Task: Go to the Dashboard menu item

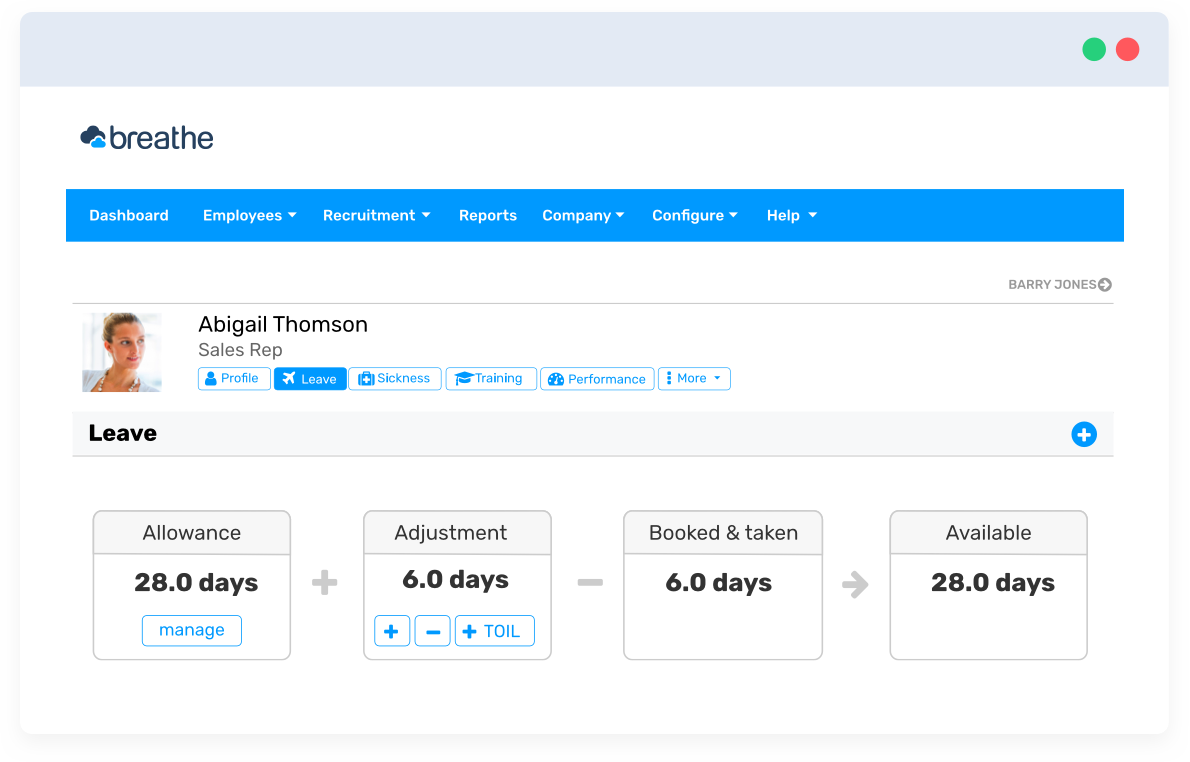Action: [x=129, y=216]
